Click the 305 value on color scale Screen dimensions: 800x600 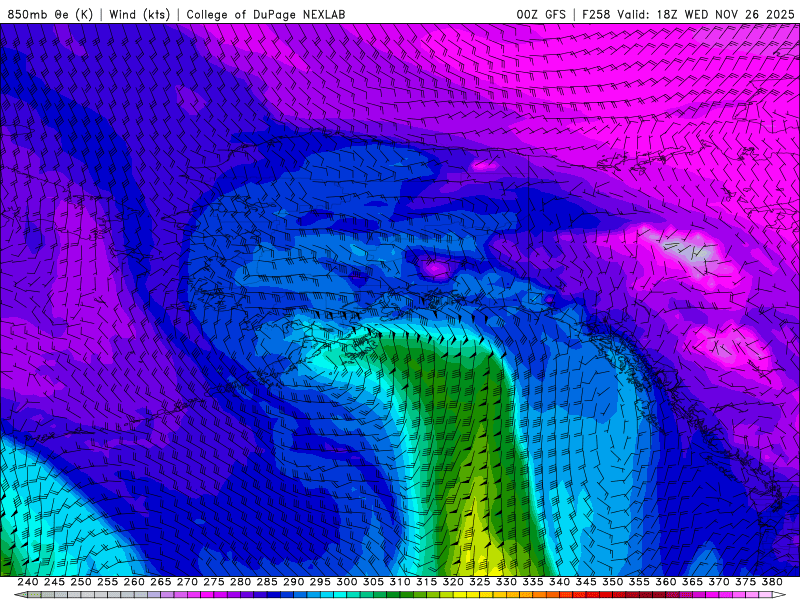[373, 582]
